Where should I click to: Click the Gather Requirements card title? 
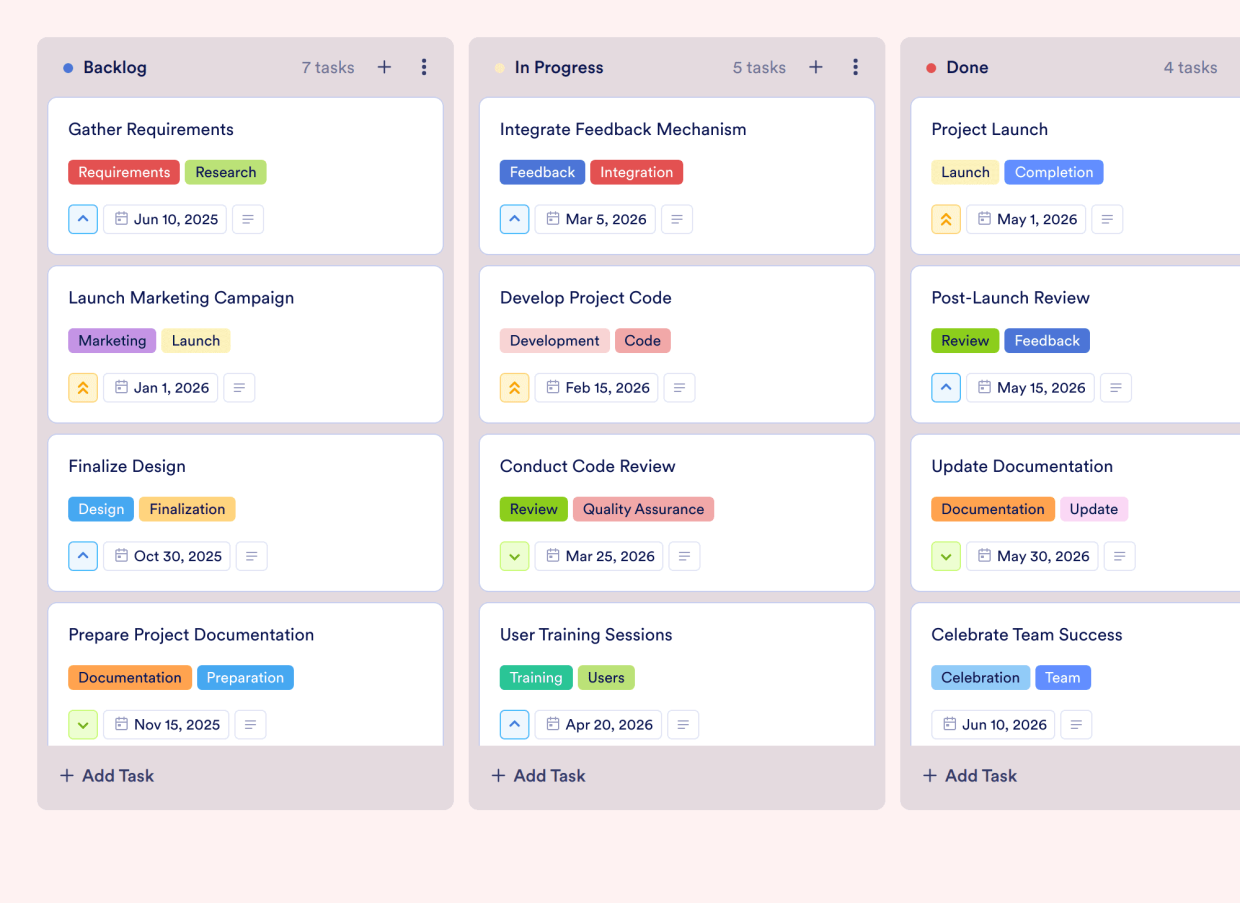pos(150,129)
